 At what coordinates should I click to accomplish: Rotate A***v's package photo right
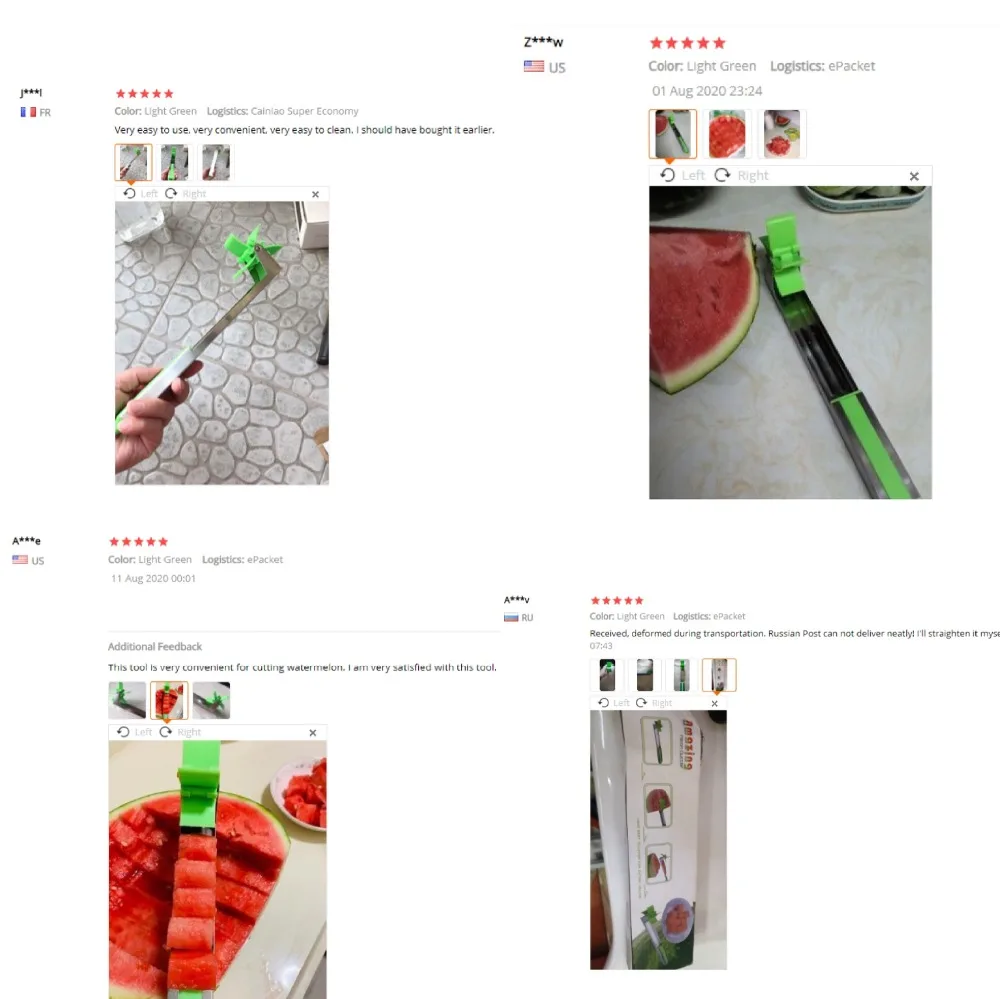pos(654,702)
